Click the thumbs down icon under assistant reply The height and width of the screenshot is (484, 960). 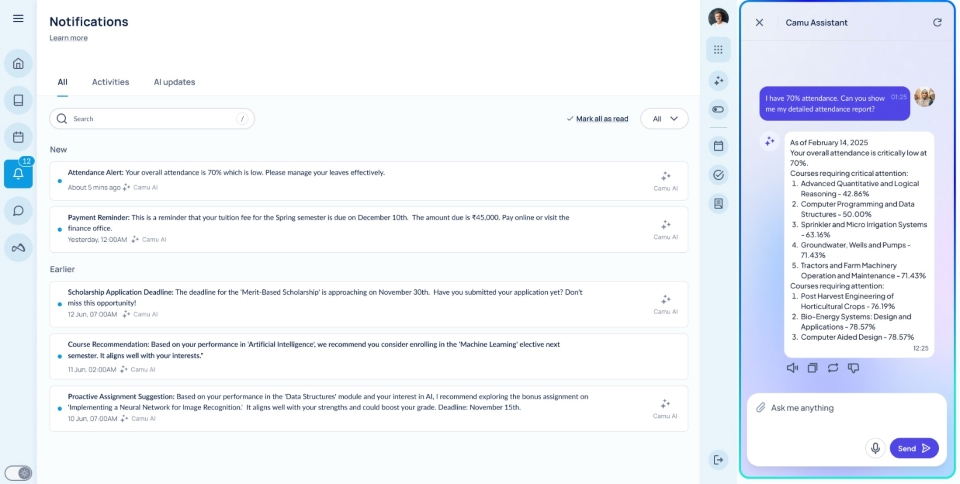point(853,368)
